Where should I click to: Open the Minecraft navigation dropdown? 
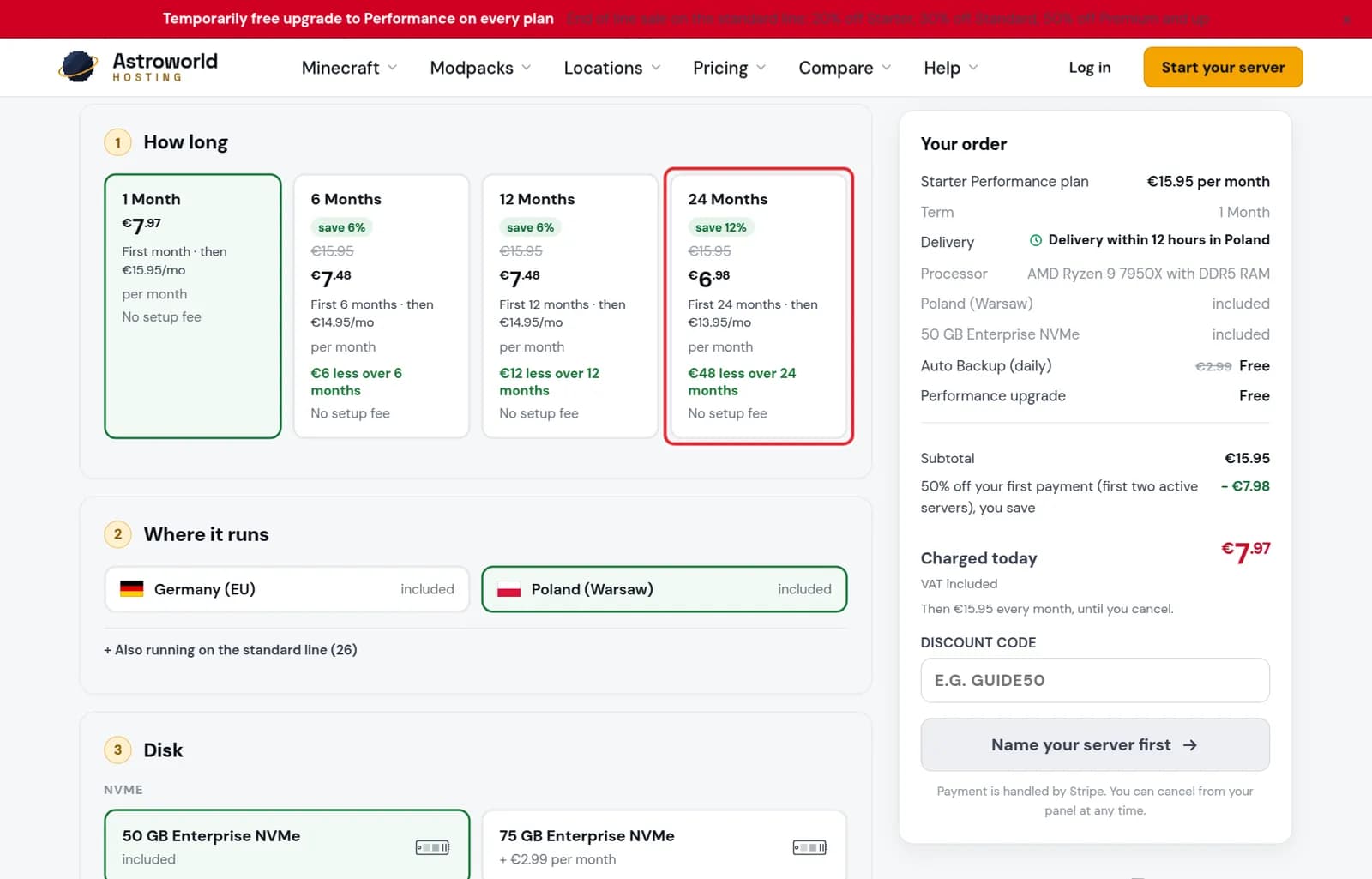[349, 68]
